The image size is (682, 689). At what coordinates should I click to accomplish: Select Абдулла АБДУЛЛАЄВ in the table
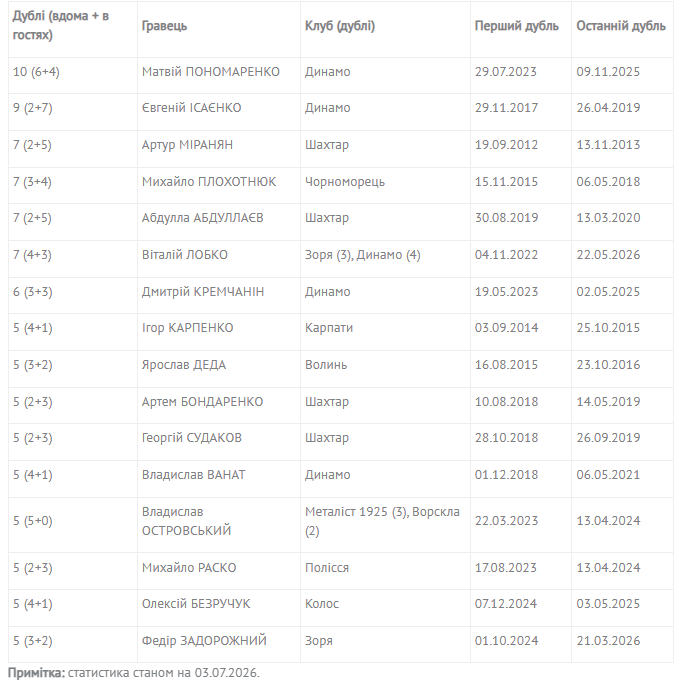point(202,218)
